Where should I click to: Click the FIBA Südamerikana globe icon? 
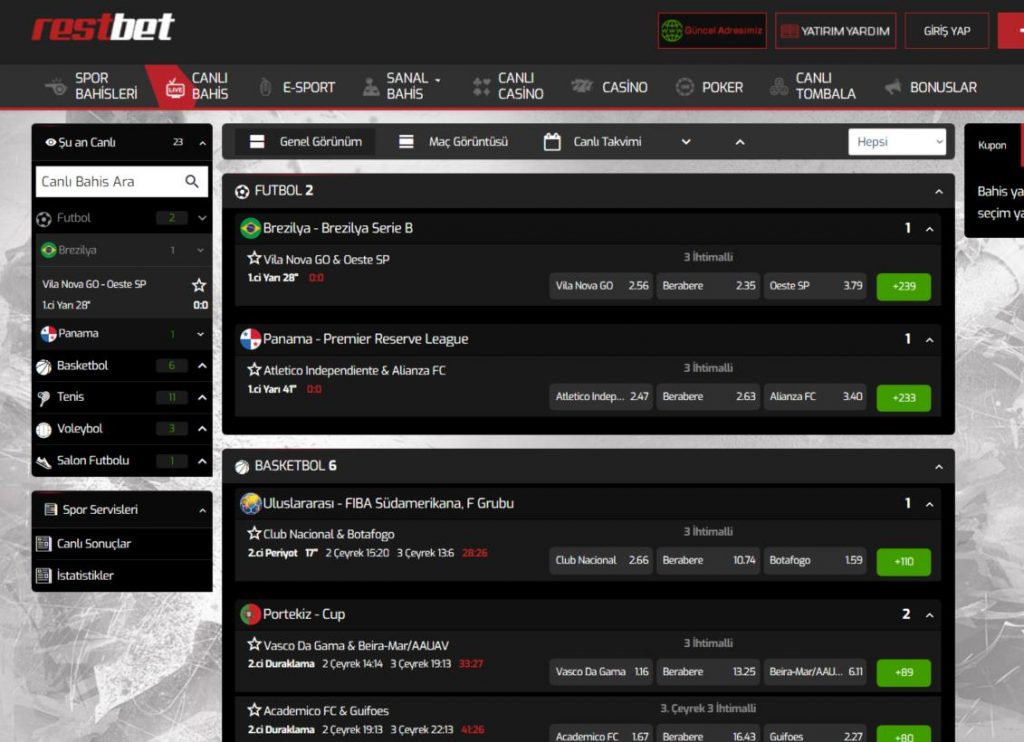pos(250,503)
